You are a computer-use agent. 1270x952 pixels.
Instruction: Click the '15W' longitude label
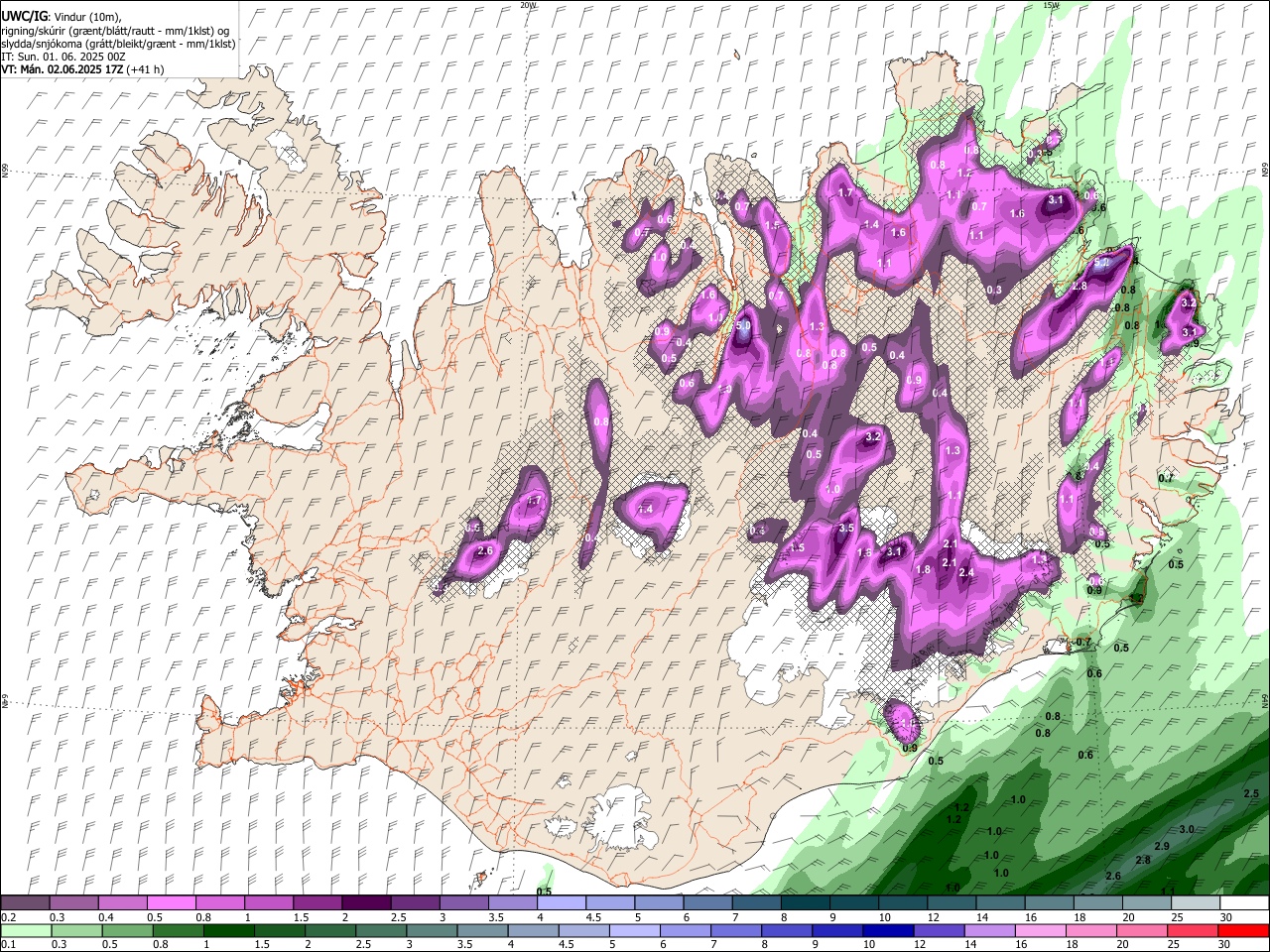(x=1051, y=5)
